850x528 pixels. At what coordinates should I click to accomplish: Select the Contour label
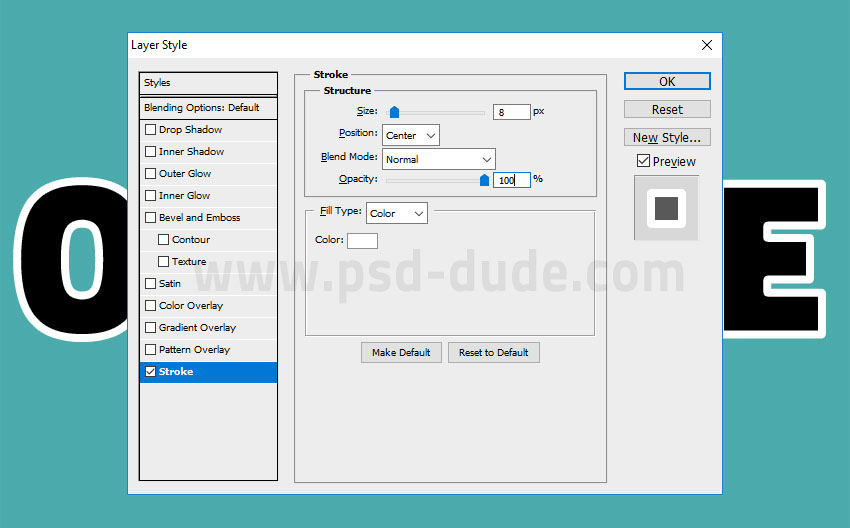[x=191, y=240]
